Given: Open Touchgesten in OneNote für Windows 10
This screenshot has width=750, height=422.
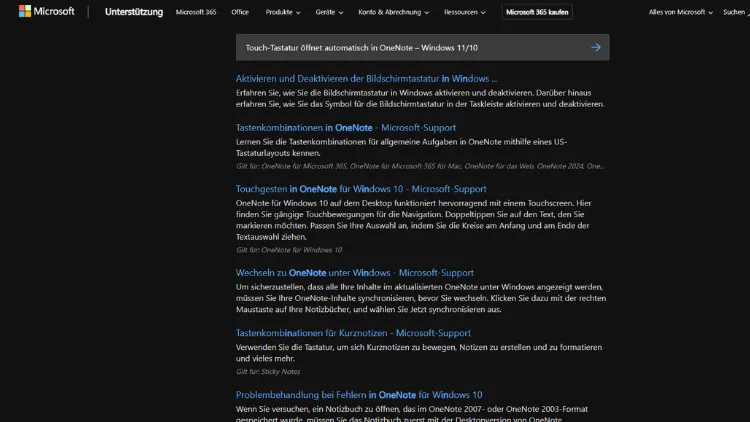Looking at the screenshot, I should (x=361, y=188).
